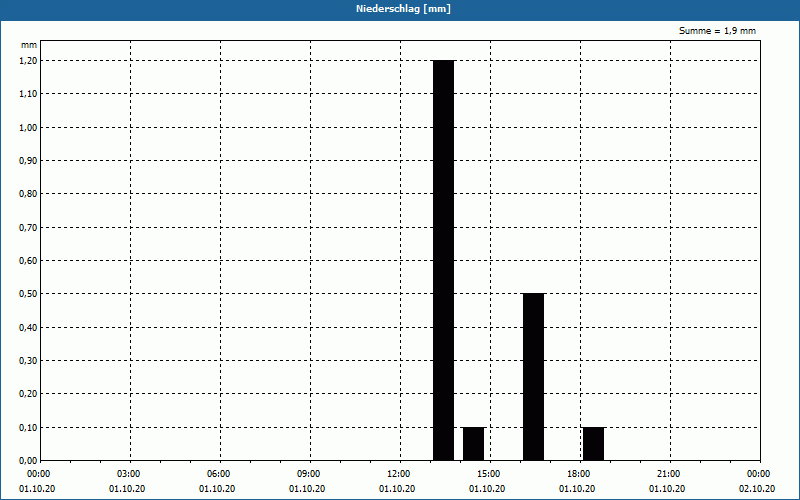Click the 0,10 y-axis value

click(x=28, y=428)
